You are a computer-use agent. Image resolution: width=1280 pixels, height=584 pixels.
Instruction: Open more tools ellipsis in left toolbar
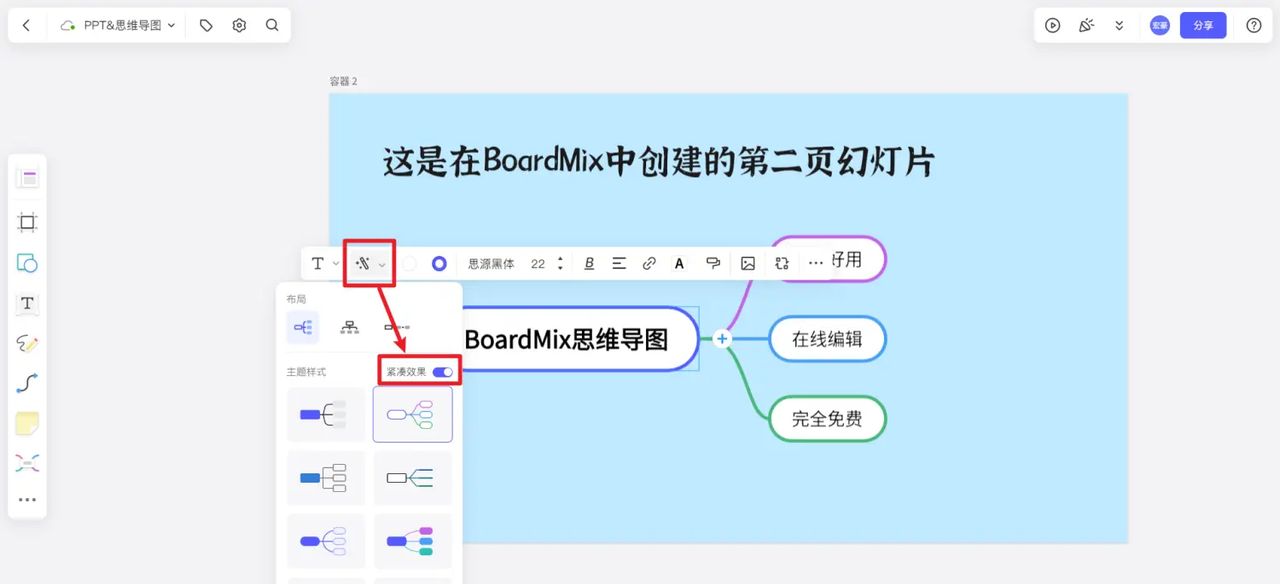coord(27,500)
